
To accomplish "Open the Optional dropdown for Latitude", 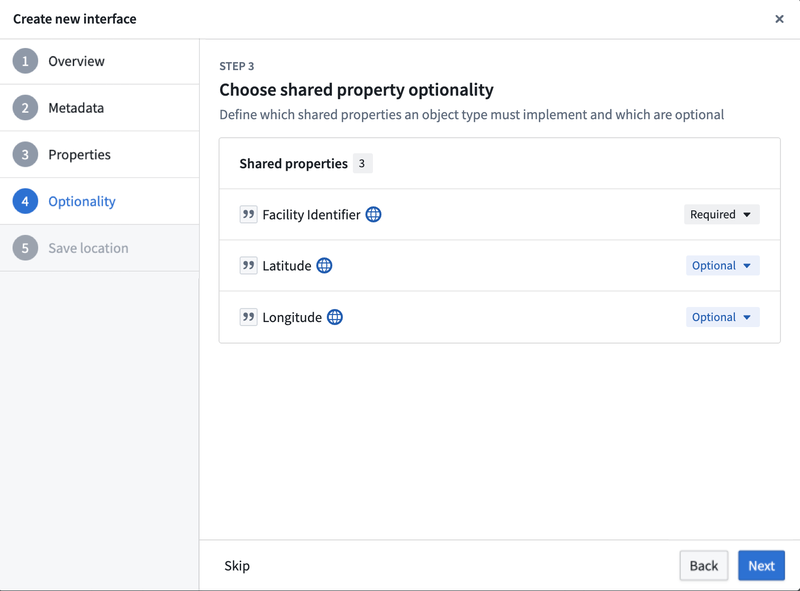I will click(x=722, y=266).
